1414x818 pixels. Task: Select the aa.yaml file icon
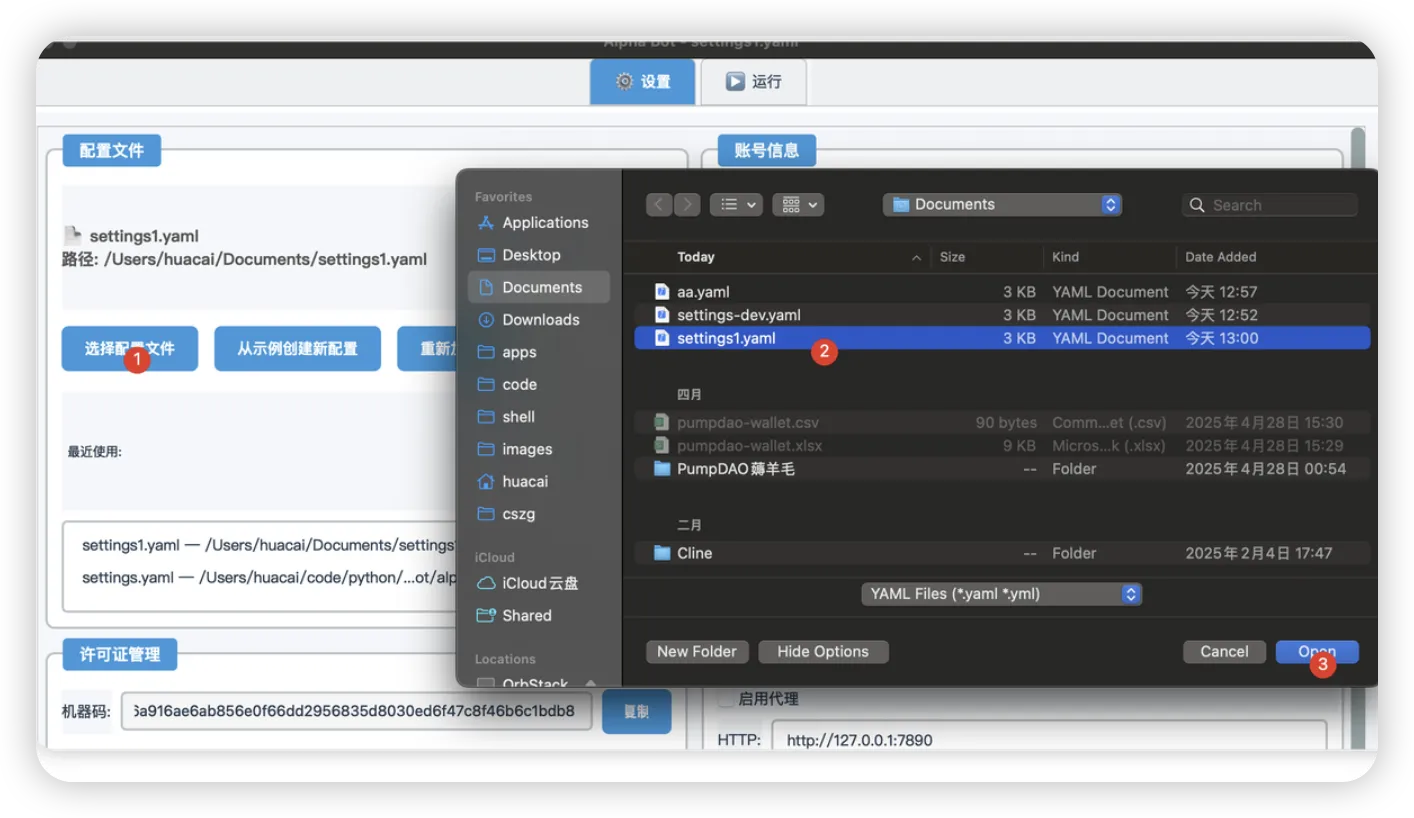click(662, 292)
